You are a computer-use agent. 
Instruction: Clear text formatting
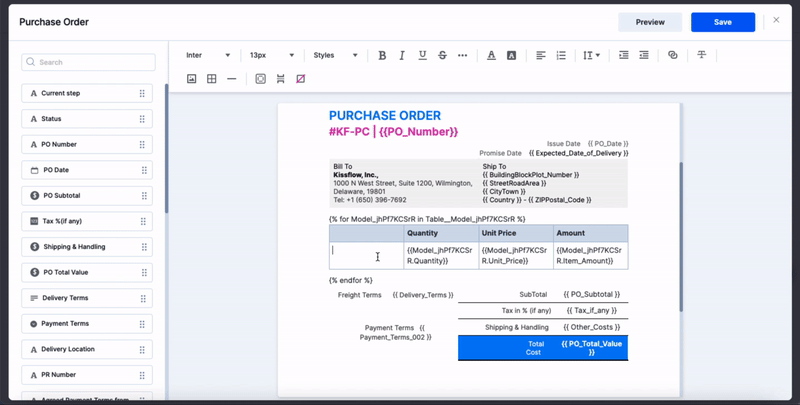(x=702, y=55)
